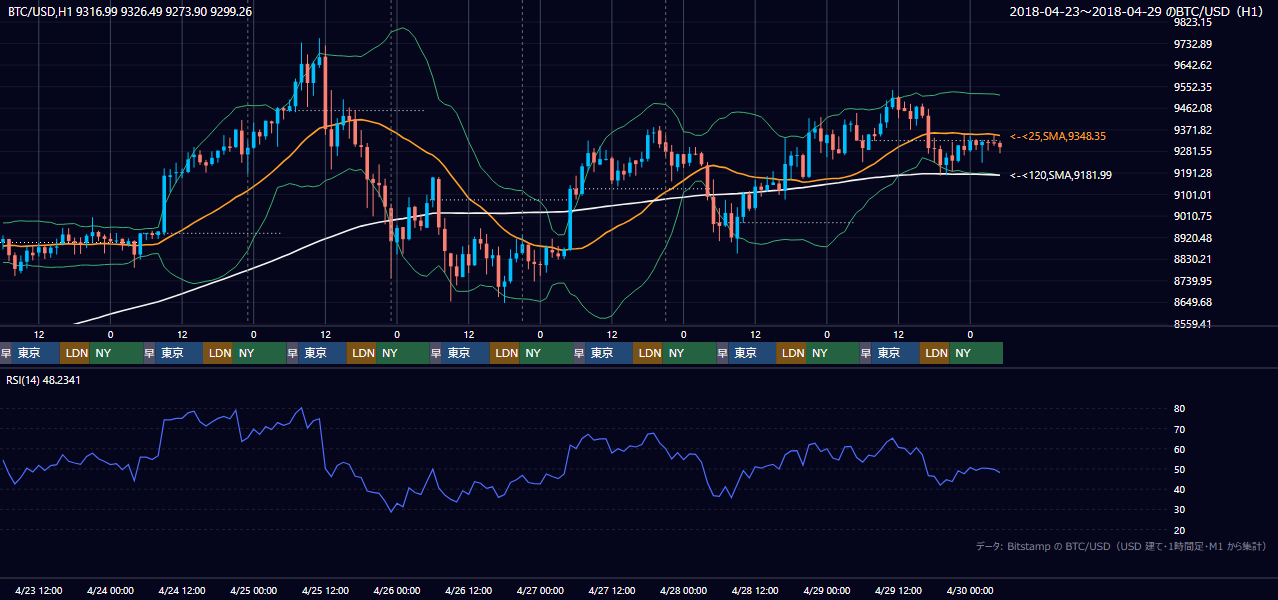
Task: Click the 4/25 12:00 date label
Action: 325,590
